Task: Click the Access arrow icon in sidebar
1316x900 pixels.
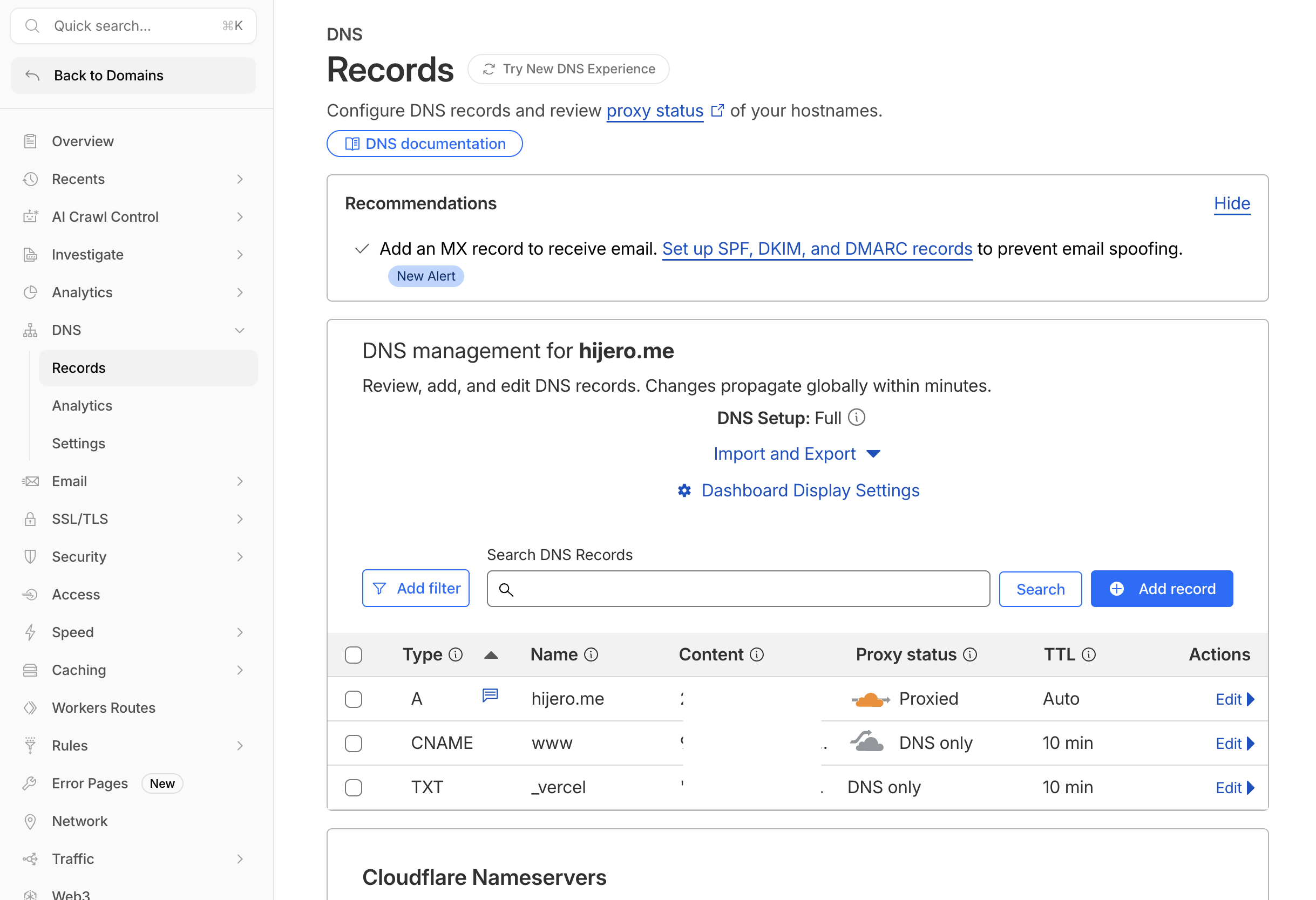Action: (31, 595)
